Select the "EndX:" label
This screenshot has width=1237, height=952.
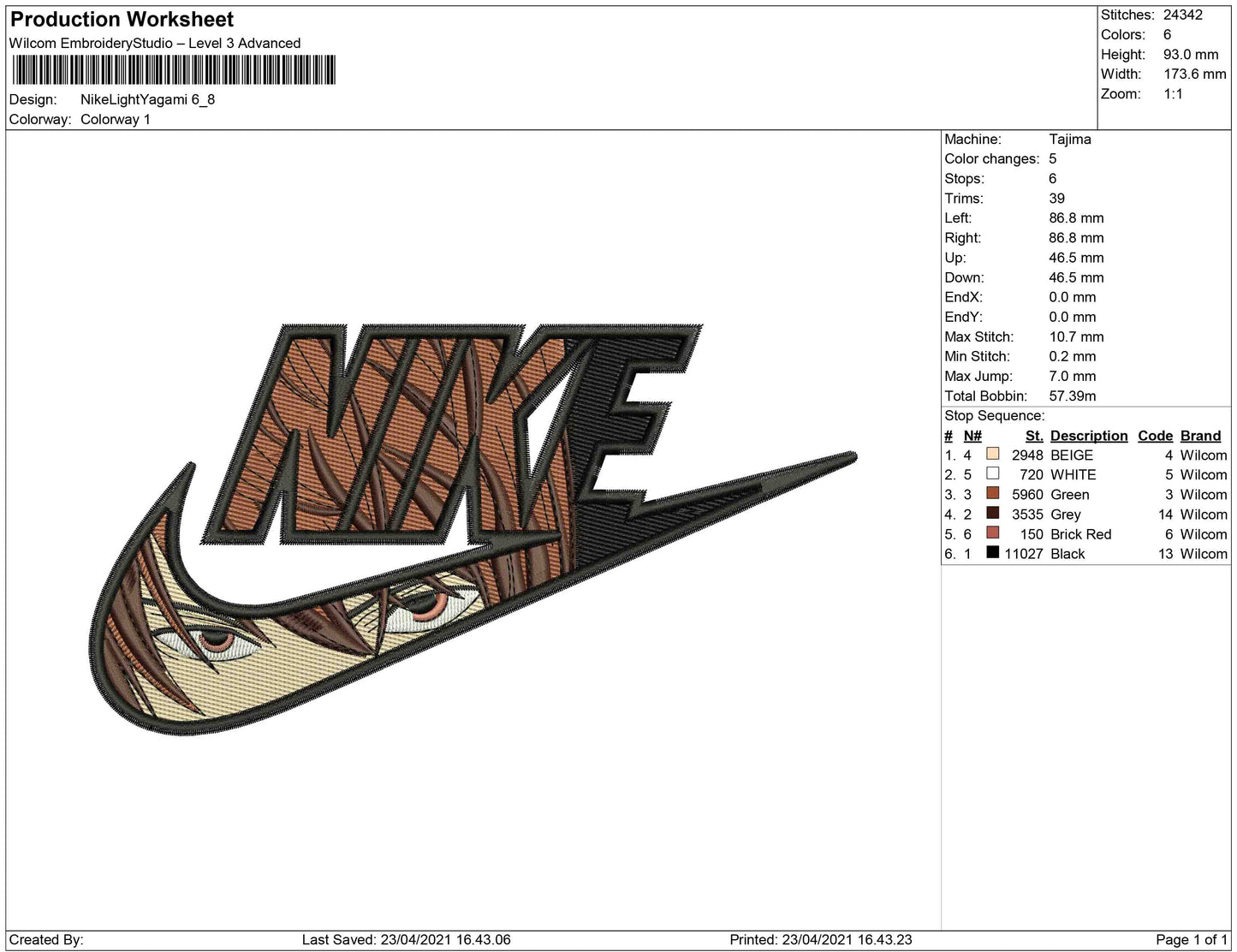click(x=963, y=296)
